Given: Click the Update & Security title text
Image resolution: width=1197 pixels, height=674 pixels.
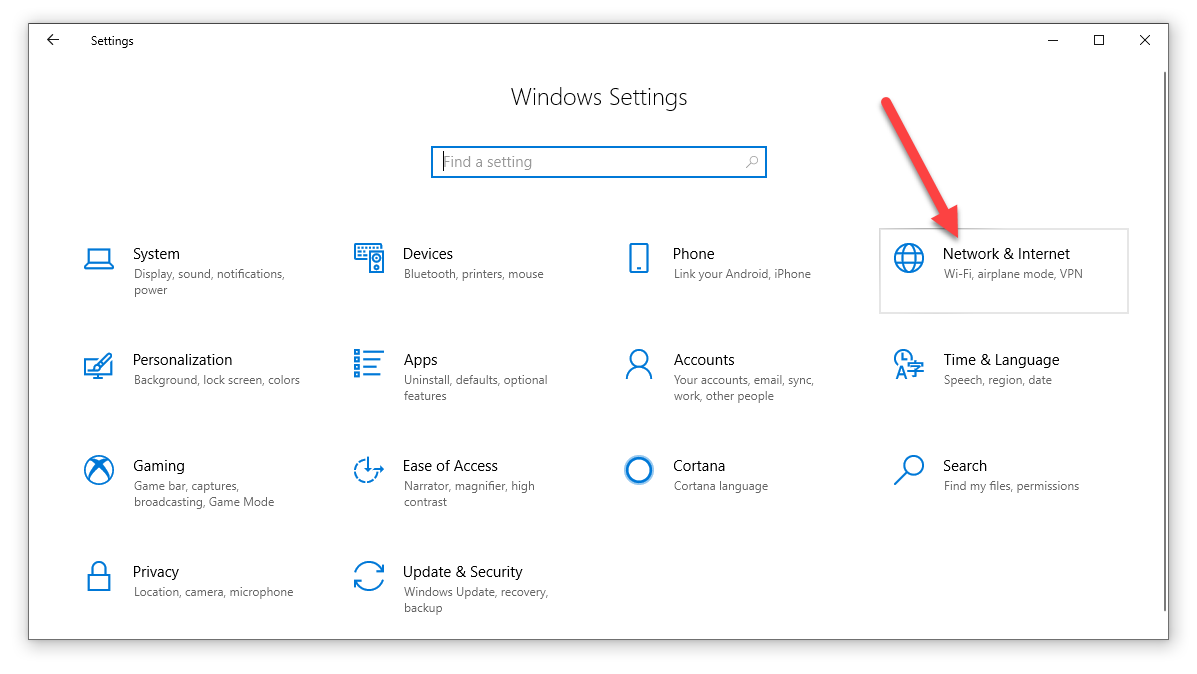Looking at the screenshot, I should (462, 572).
